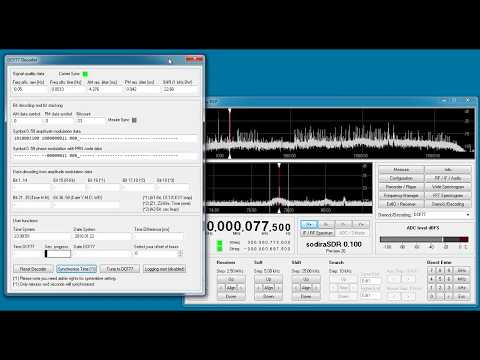Click the Reset Decoder button

click(33, 269)
